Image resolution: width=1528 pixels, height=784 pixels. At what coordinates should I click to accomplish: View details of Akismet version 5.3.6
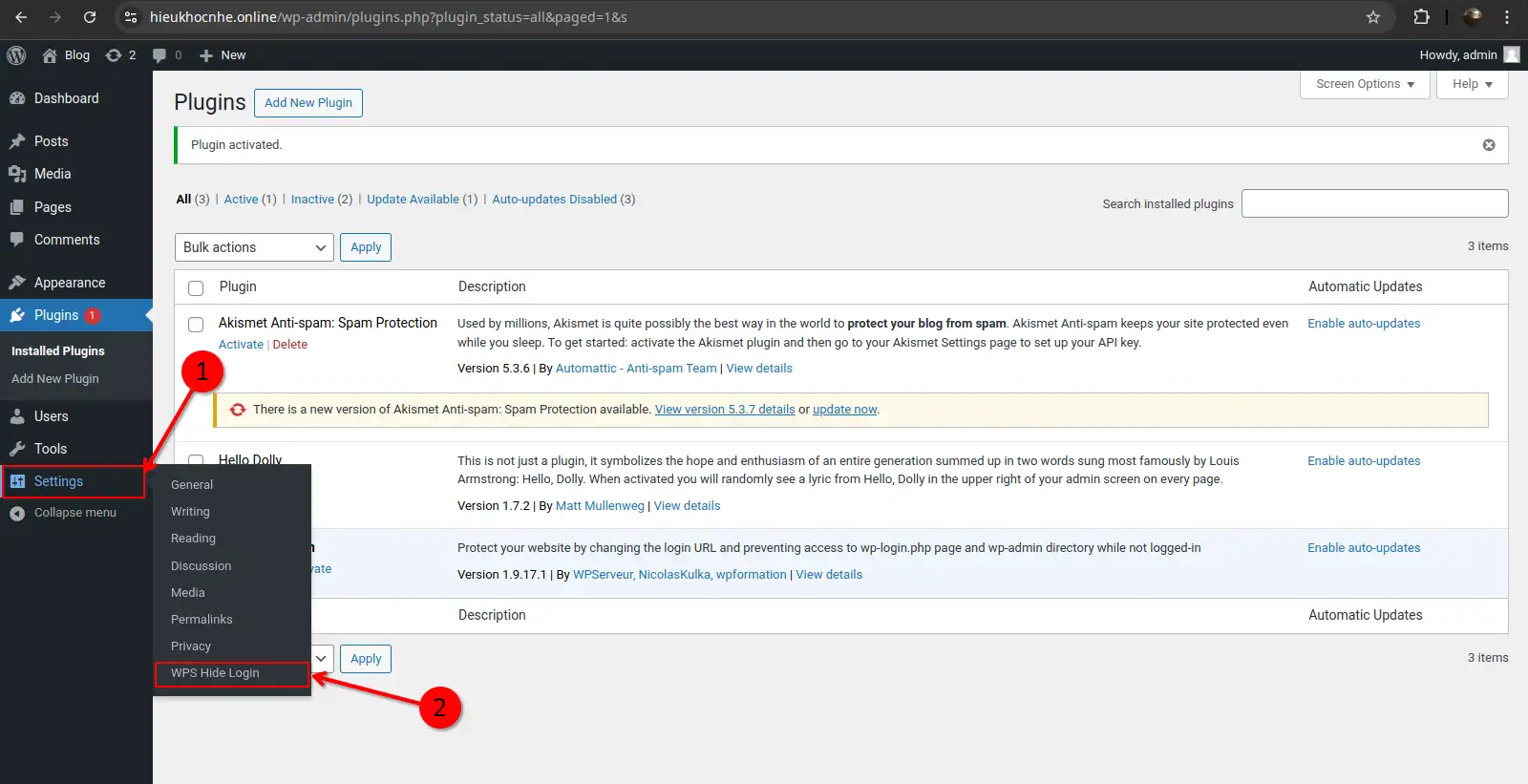click(759, 369)
